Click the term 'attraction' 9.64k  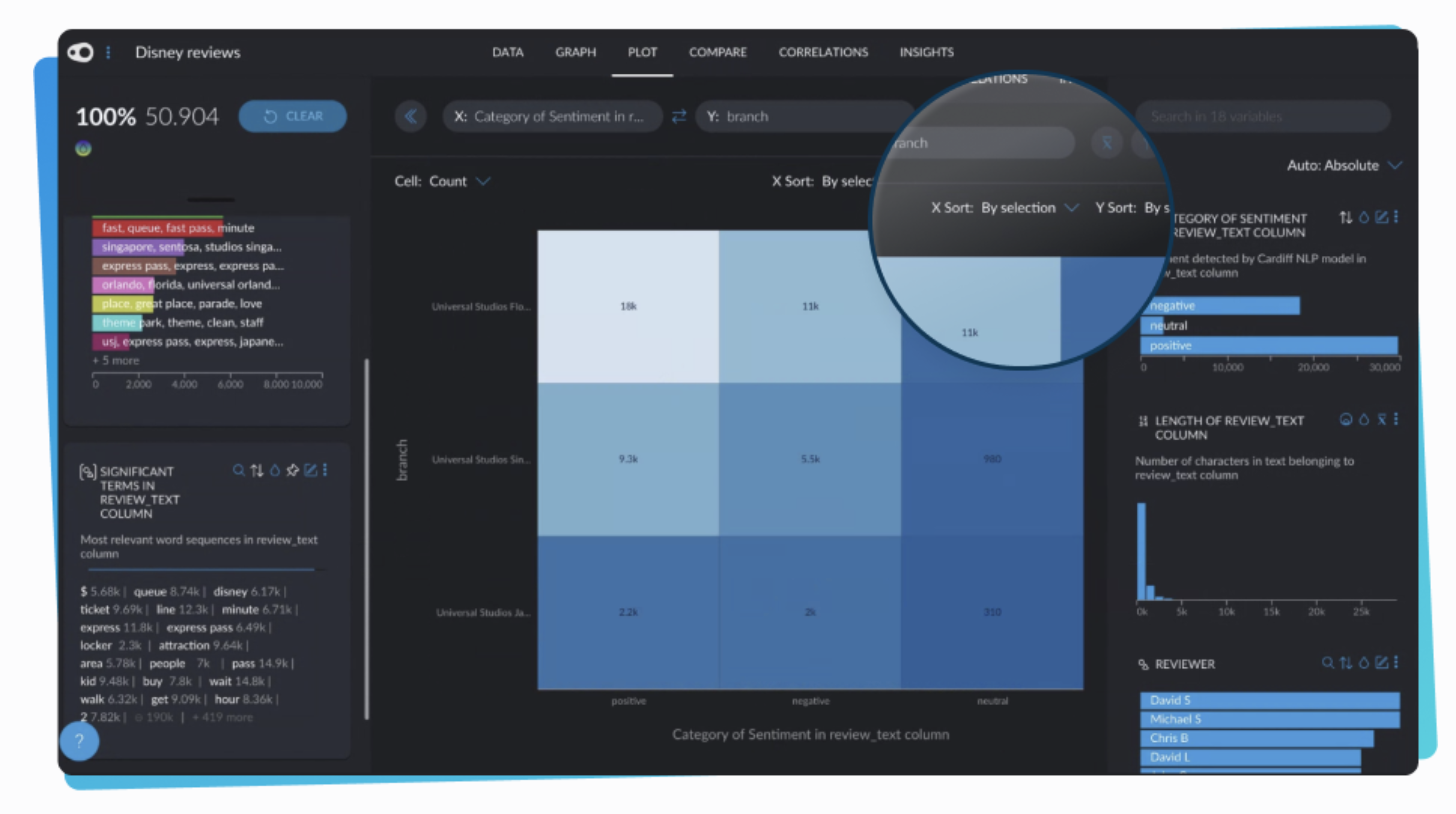[x=200, y=645]
